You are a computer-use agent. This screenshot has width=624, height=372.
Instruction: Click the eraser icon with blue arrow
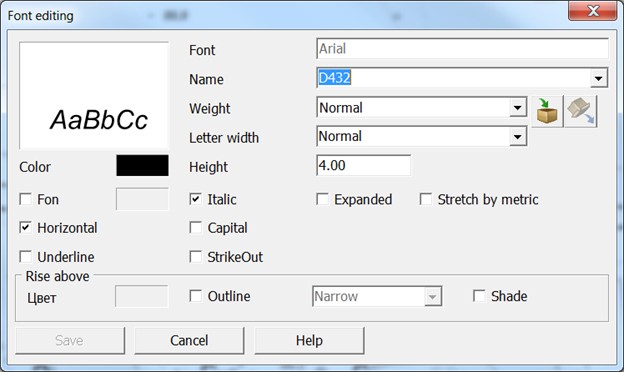tap(581, 111)
